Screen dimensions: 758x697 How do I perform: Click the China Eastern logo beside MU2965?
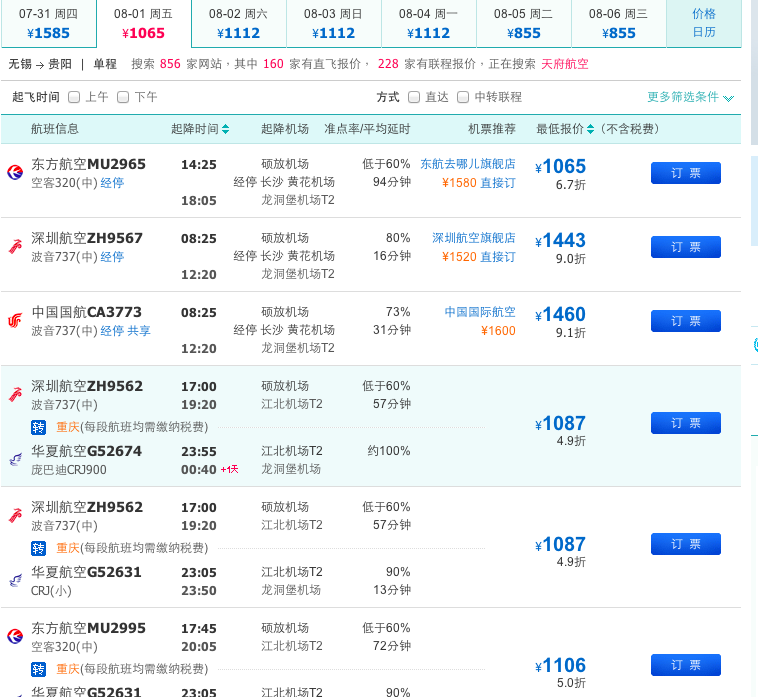point(15,172)
